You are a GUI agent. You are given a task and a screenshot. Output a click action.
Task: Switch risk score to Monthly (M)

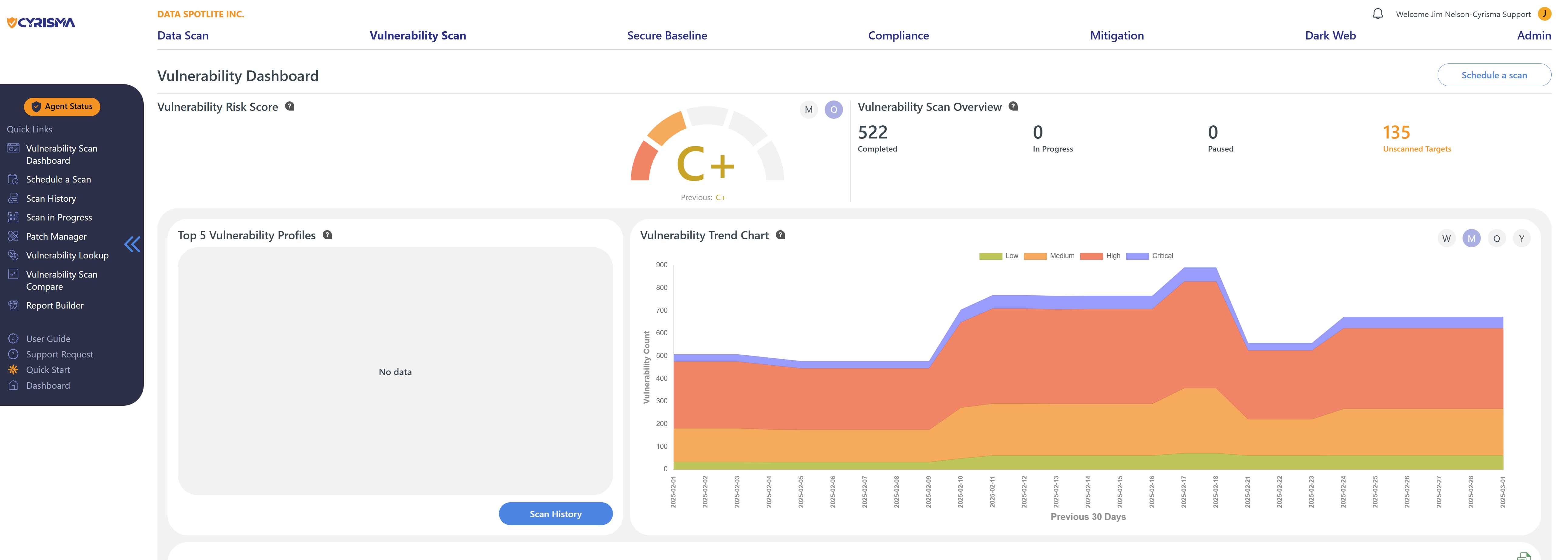coord(808,109)
